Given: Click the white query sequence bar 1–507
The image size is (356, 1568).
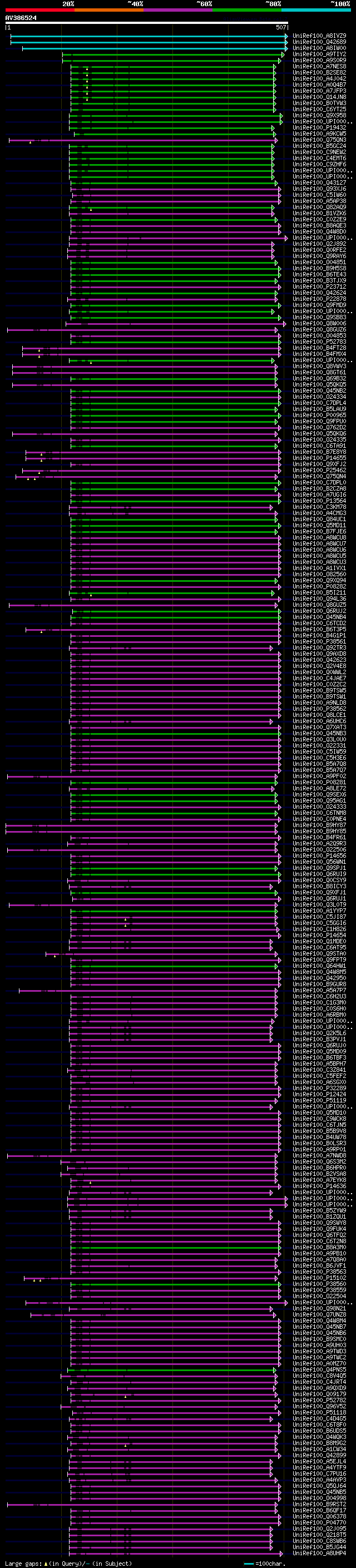Looking at the screenshot, I should tap(147, 23).
